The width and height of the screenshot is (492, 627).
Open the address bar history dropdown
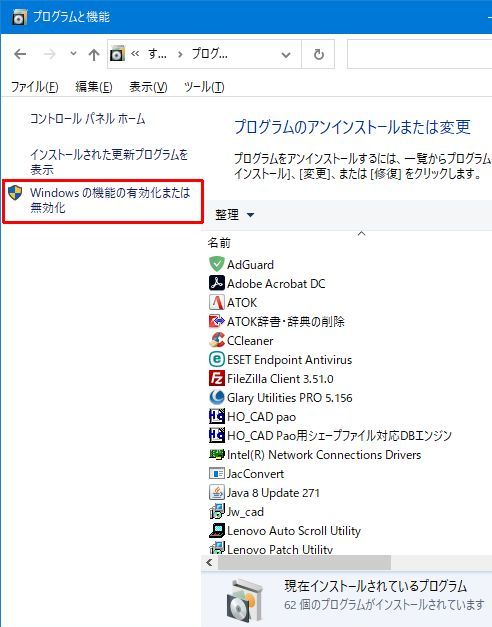point(286,54)
